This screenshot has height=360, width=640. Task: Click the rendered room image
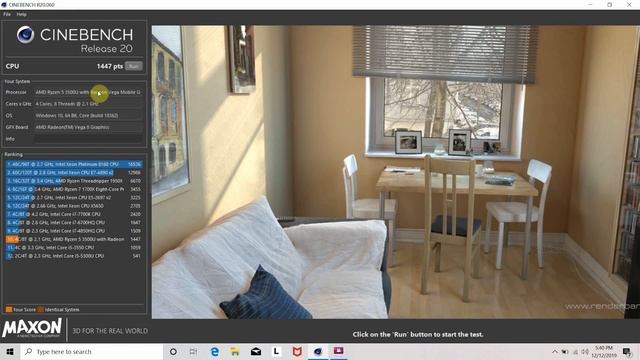tap(396, 172)
